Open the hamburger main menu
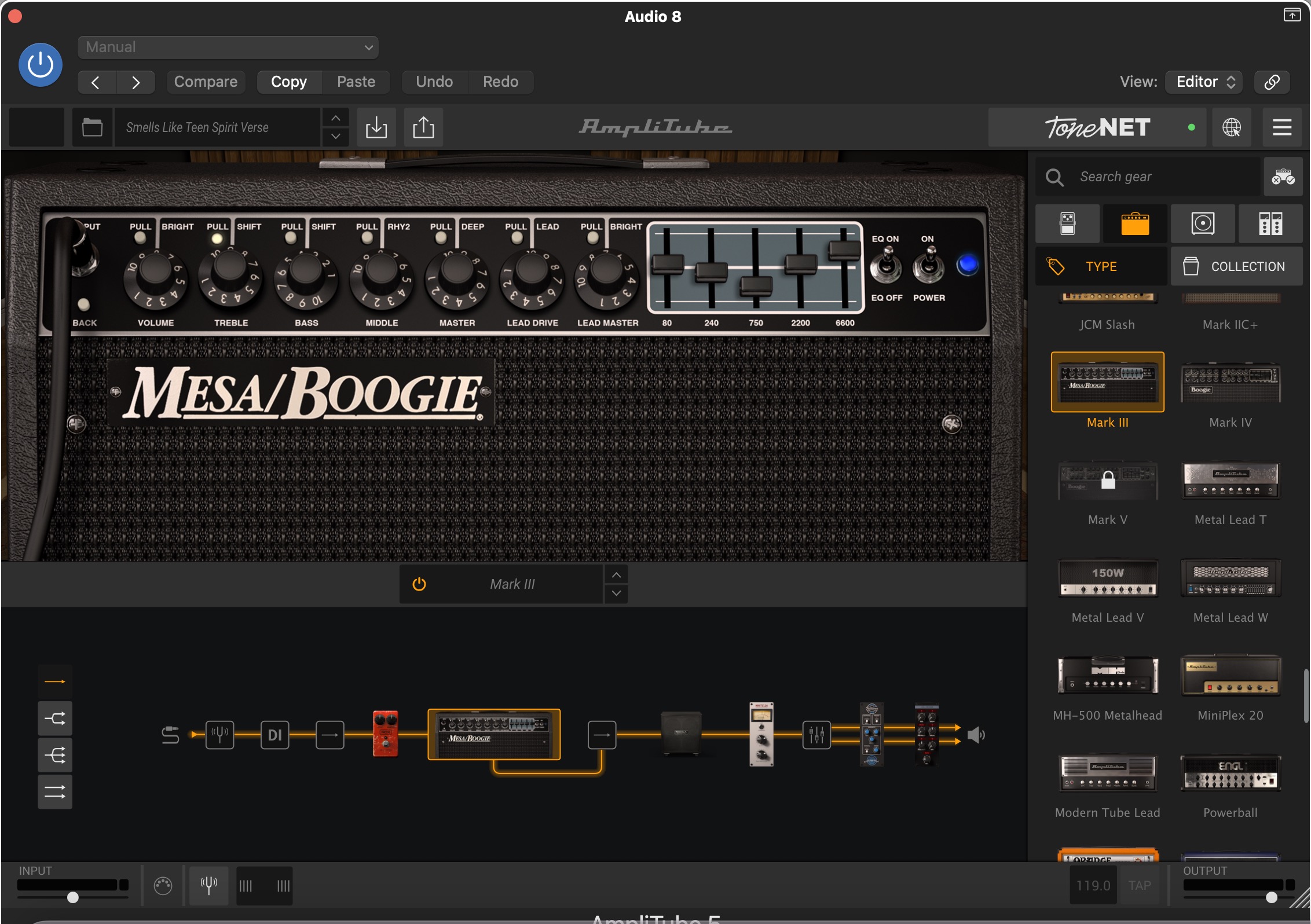1311x924 pixels. click(x=1282, y=127)
